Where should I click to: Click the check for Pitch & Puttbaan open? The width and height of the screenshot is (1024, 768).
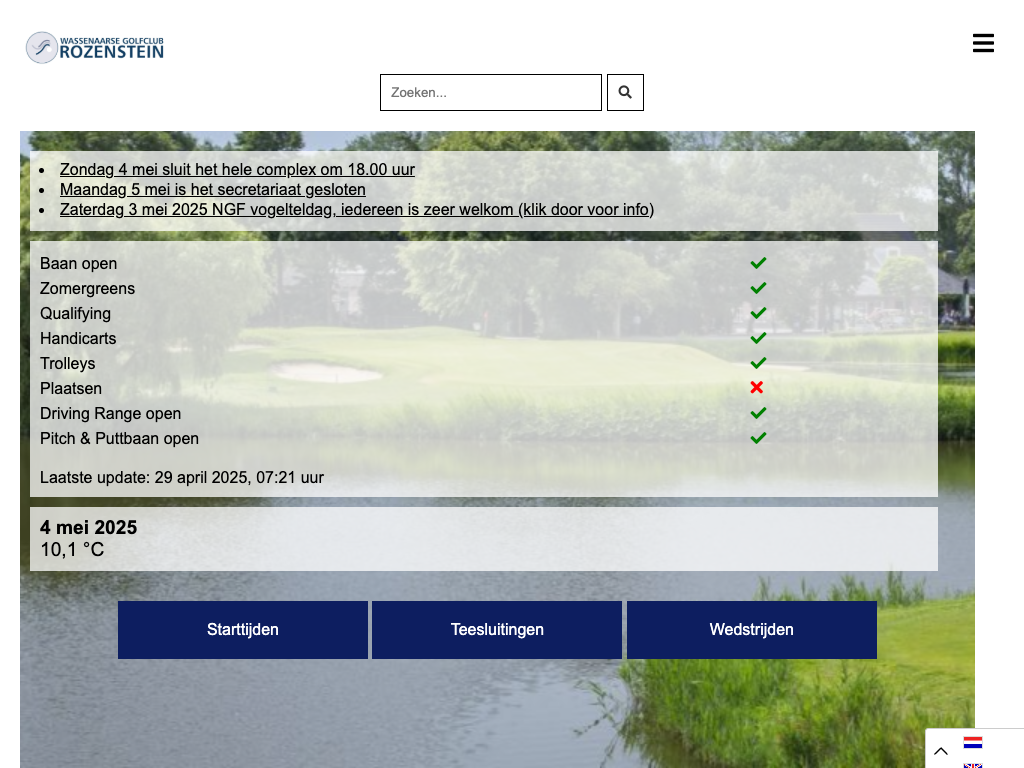pyautogui.click(x=758, y=438)
